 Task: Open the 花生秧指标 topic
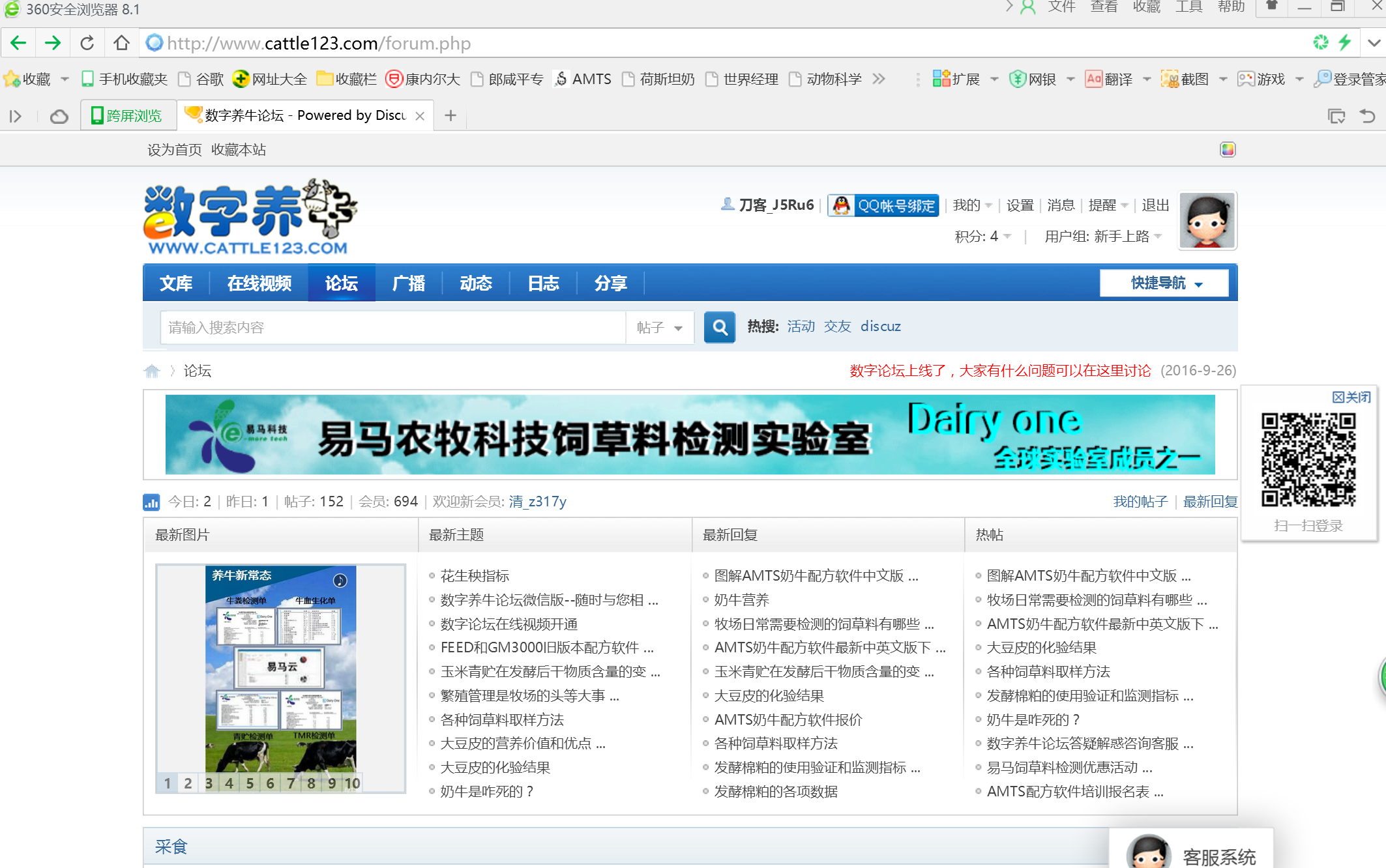pyautogui.click(x=475, y=576)
